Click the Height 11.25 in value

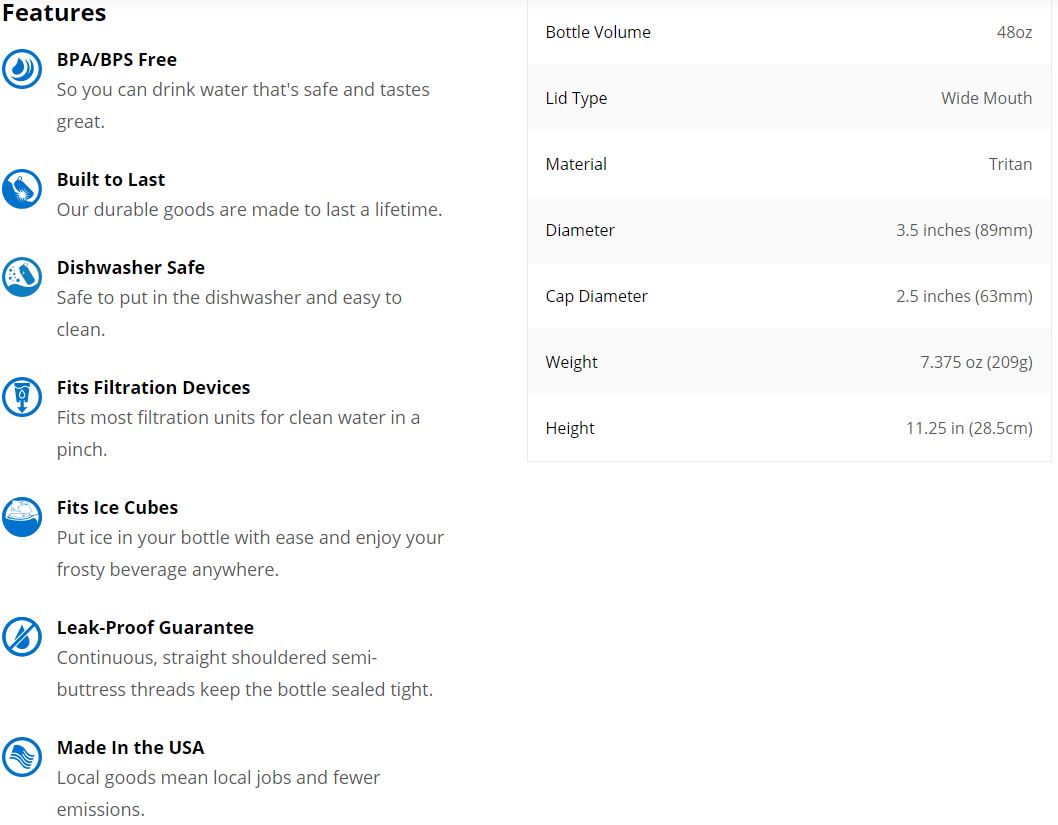pos(969,428)
